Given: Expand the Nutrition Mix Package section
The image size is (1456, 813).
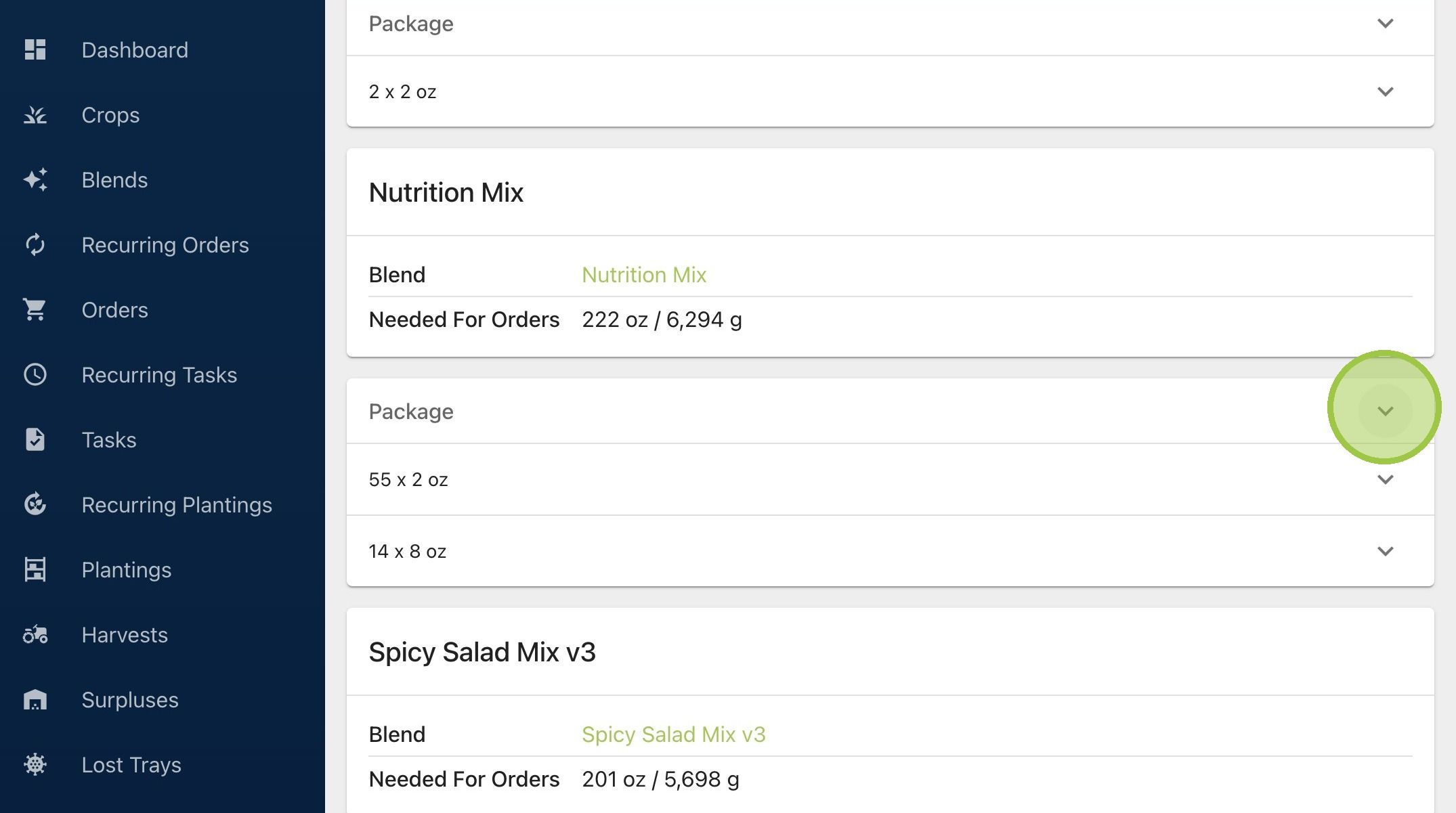Looking at the screenshot, I should 1386,411.
